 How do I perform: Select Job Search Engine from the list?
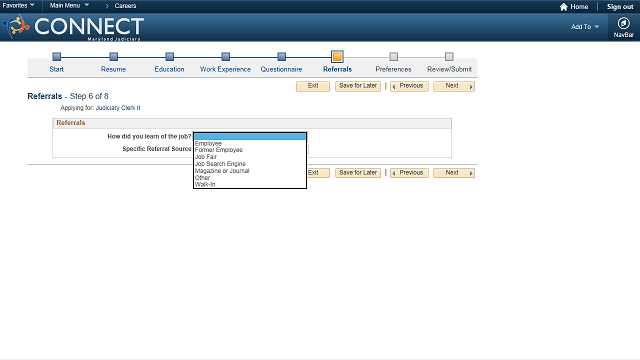[250, 164]
